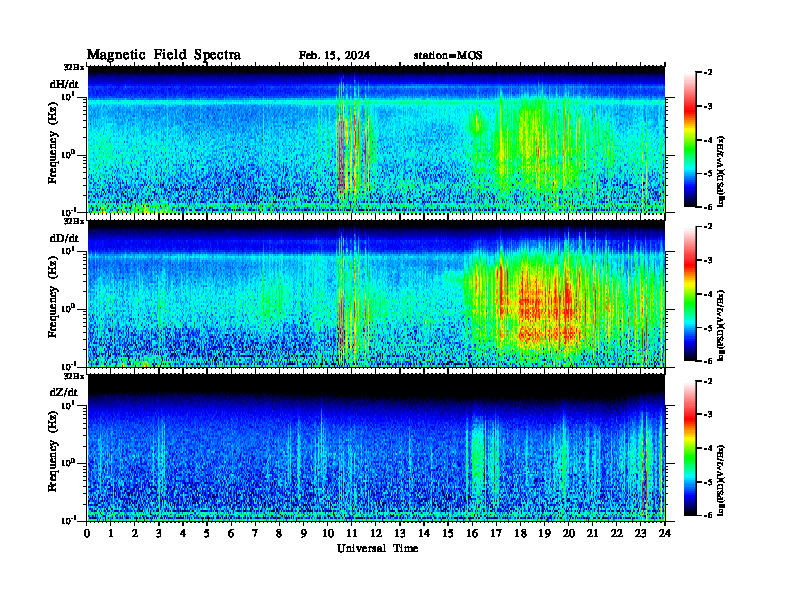This screenshot has height=612, width=792.
Task: Click the PSD units label beside dZ/dt color scale
Action: point(721,480)
